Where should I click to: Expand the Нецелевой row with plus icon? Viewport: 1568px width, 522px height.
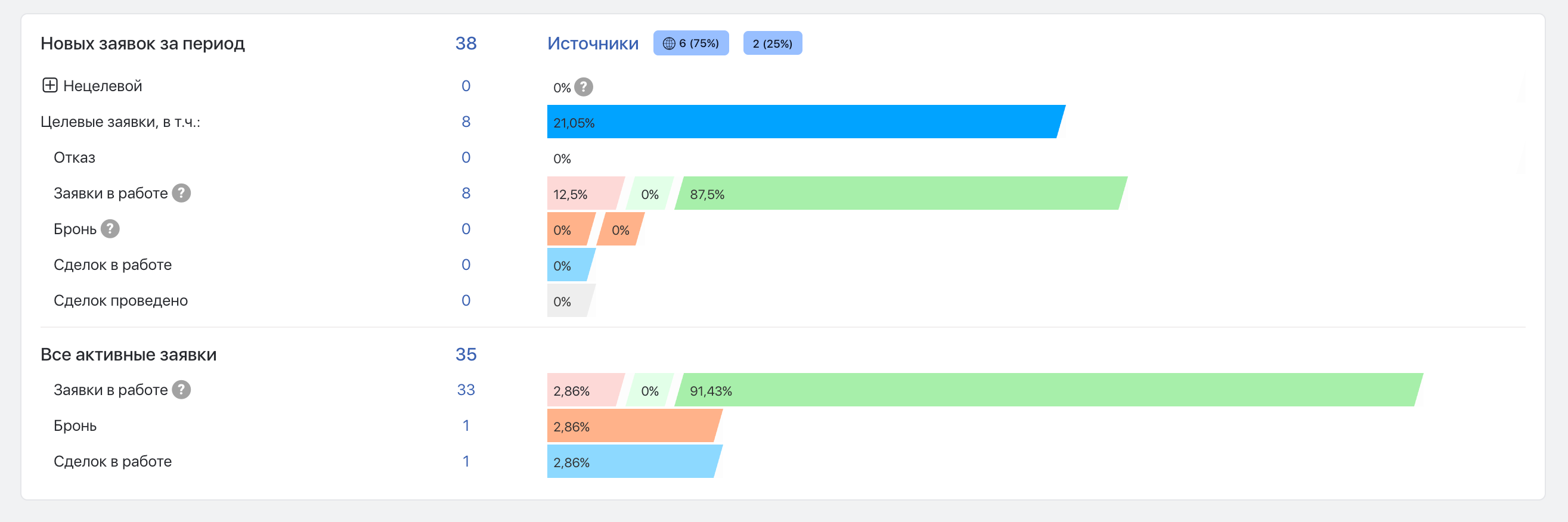coord(50,85)
